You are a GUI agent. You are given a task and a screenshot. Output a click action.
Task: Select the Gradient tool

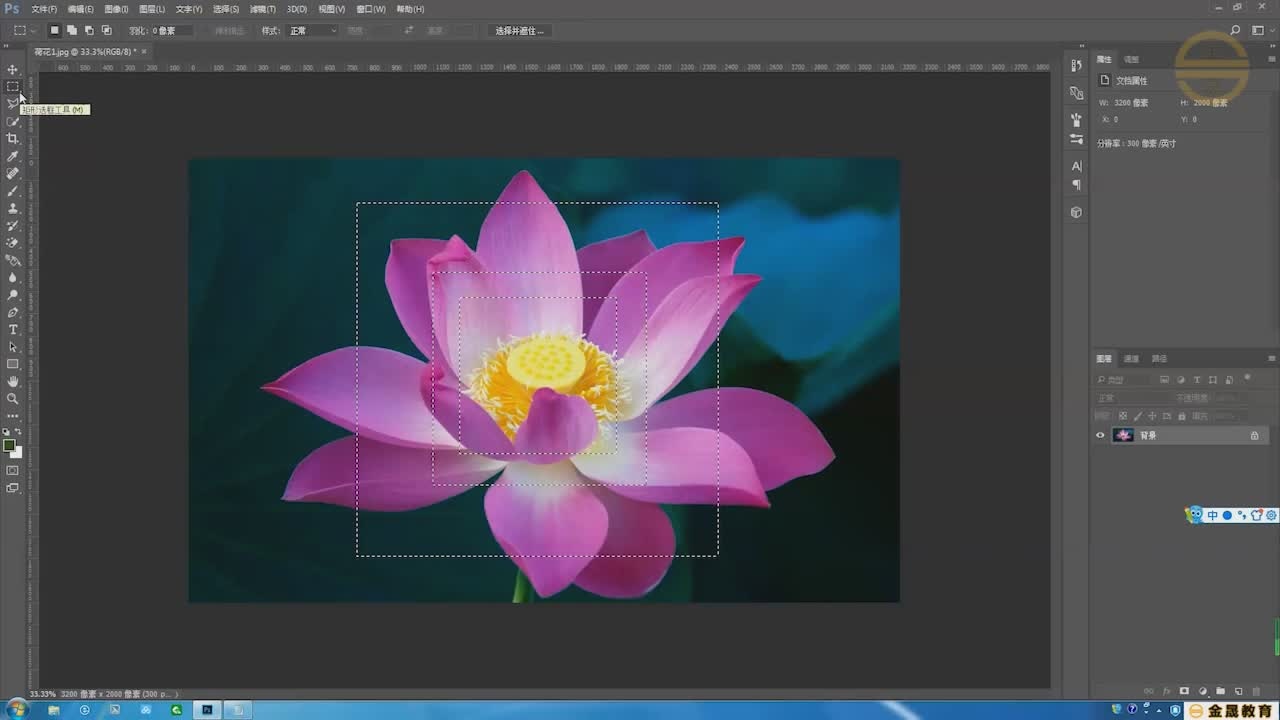[13, 260]
